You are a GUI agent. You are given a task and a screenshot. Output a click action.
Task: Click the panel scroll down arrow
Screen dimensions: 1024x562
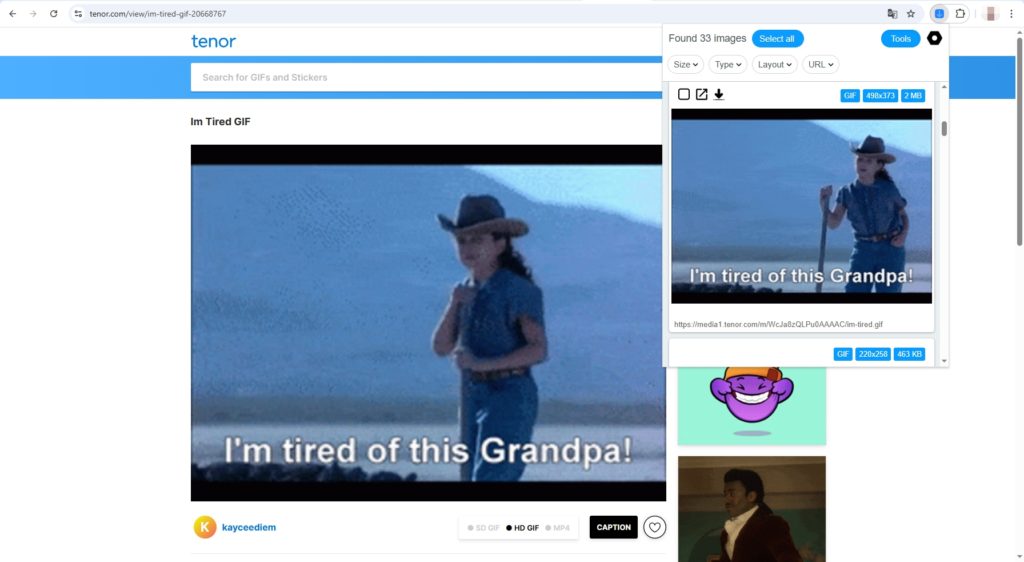[x=944, y=361]
